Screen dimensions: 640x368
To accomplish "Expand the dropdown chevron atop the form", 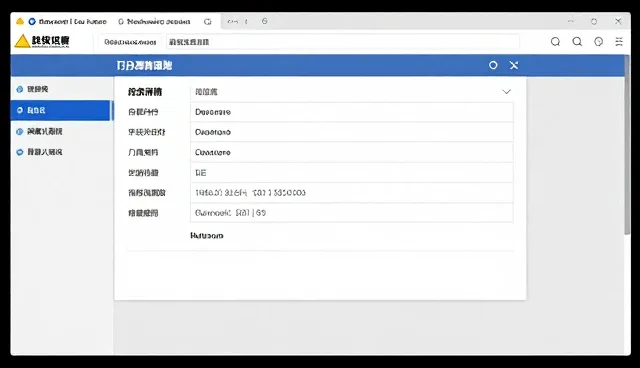I will tap(507, 92).
